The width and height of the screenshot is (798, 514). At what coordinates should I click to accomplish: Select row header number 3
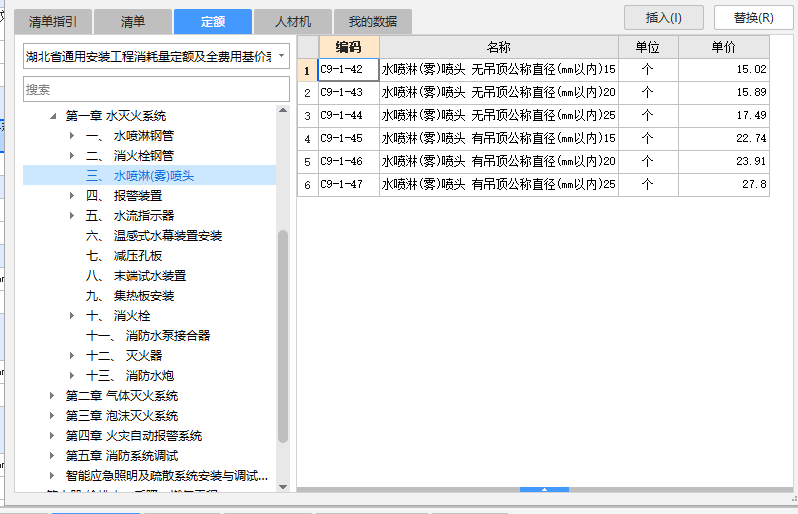pos(307,116)
